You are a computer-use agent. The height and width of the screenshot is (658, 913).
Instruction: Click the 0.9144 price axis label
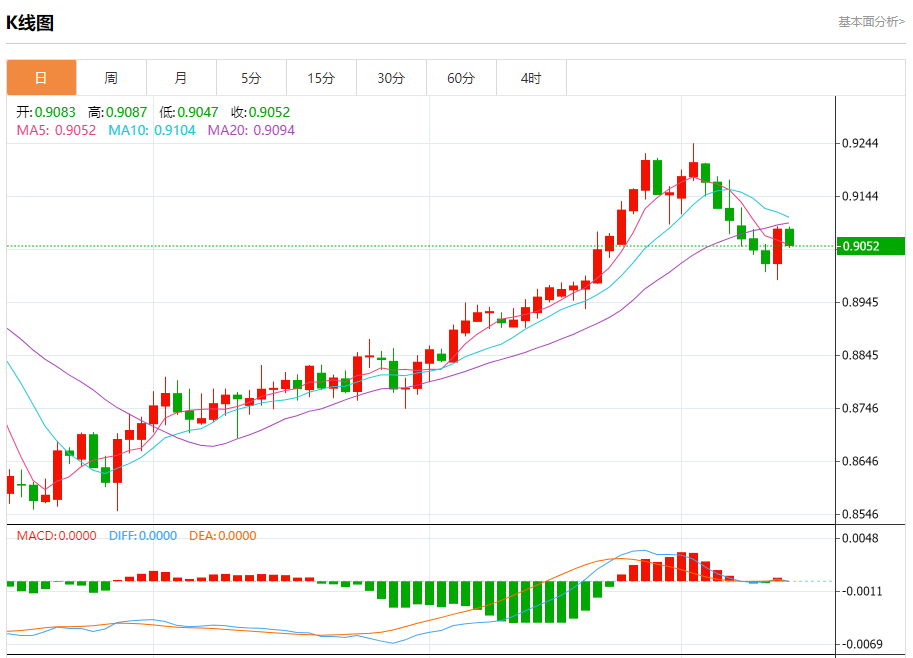861,196
